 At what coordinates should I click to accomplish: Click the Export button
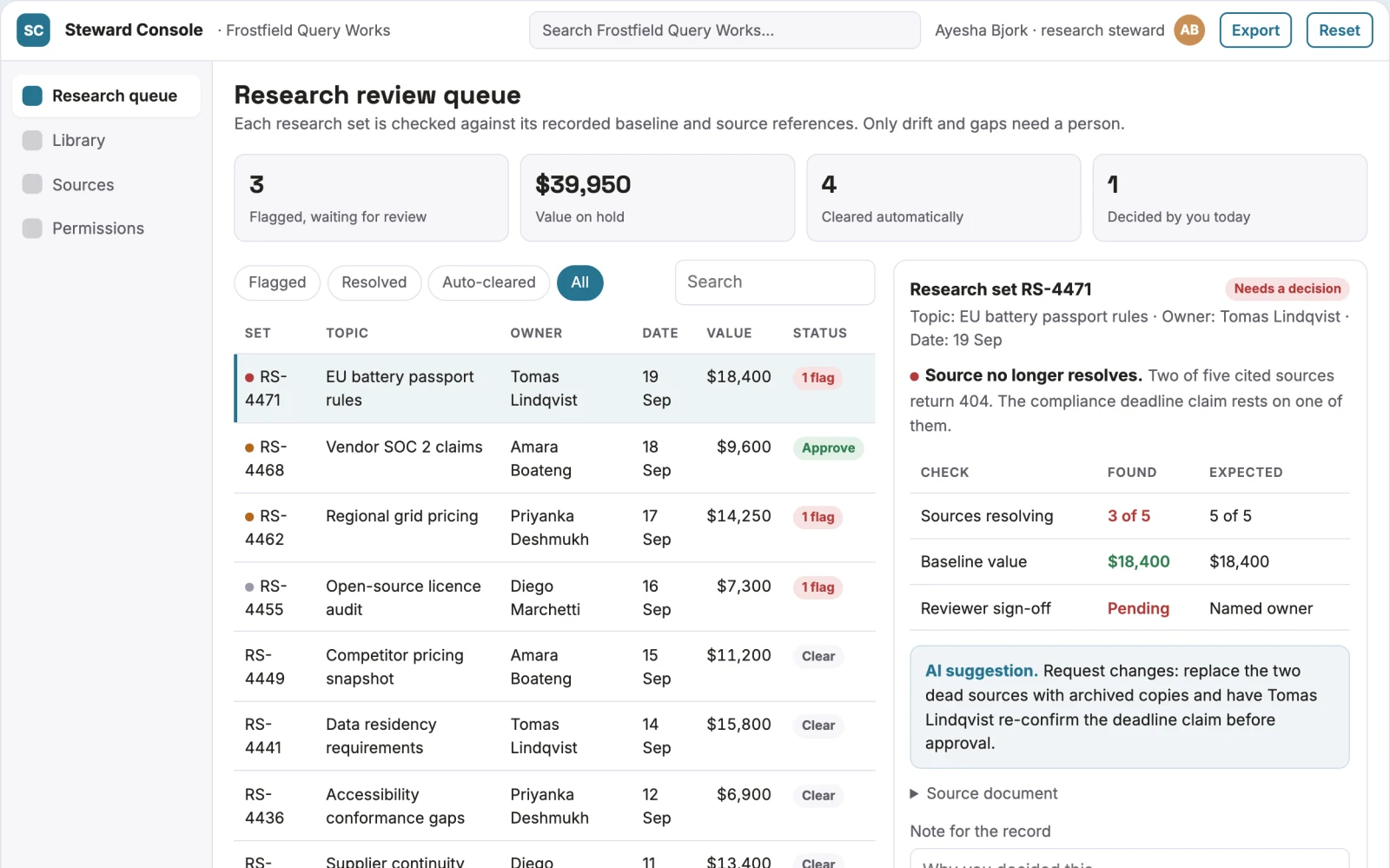(x=1255, y=30)
